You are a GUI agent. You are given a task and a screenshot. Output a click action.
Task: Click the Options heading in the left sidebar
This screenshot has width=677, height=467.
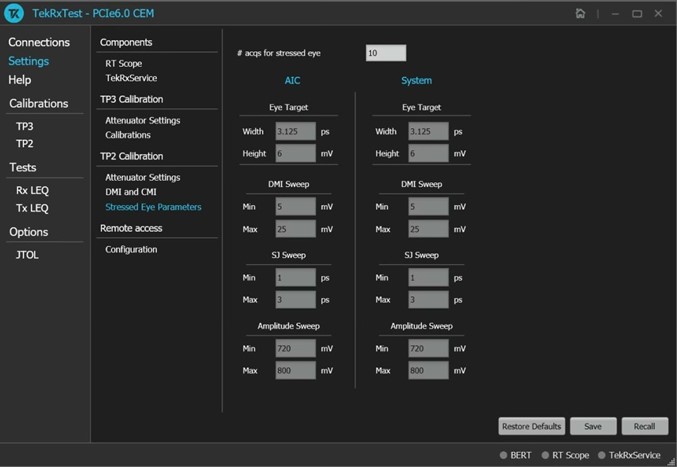[29, 232]
